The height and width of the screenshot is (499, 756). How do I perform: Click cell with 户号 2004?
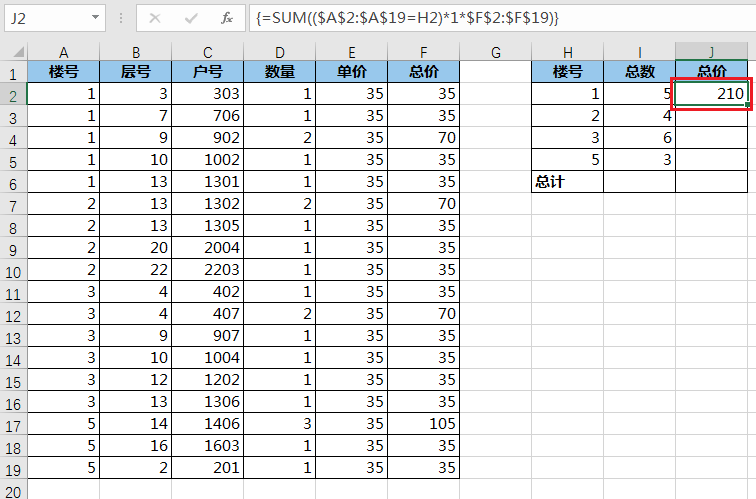coord(207,248)
